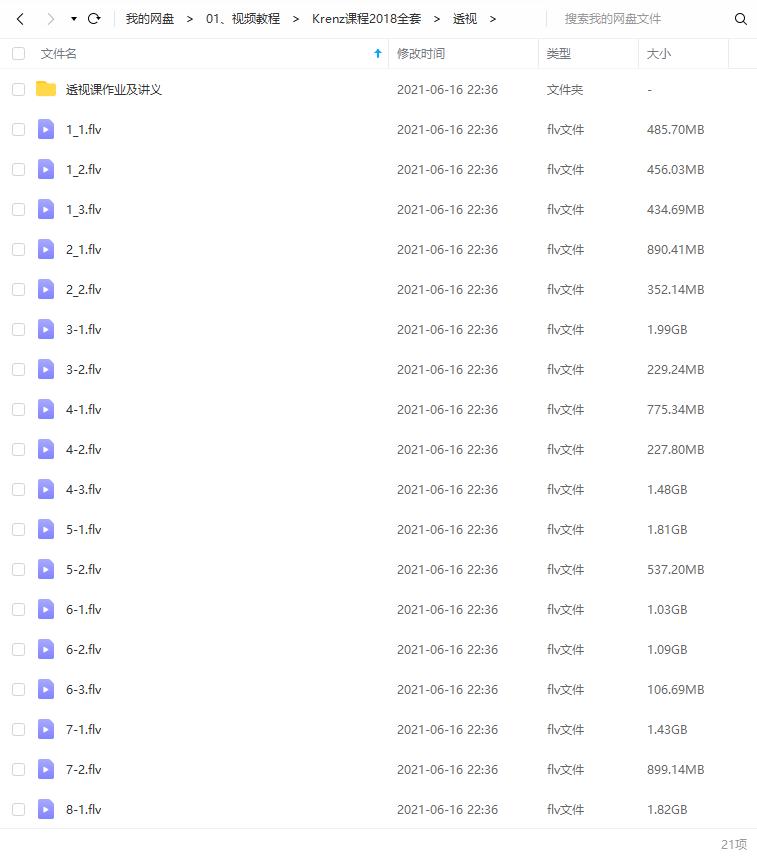The width and height of the screenshot is (757, 862).
Task: Check the box for 7-2.flv
Action: coord(19,769)
